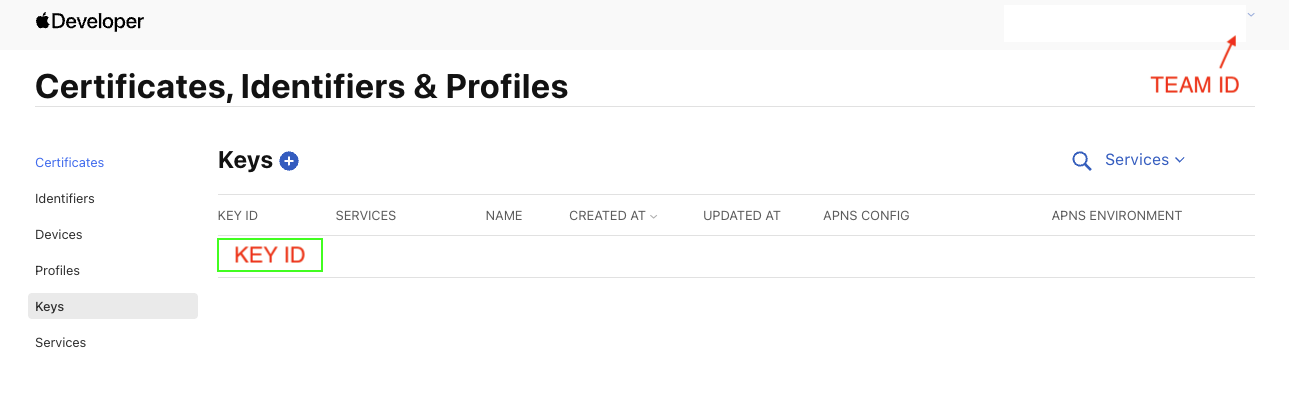Click the Name column header
Image resolution: width=1289 pixels, height=407 pixels.
click(504, 216)
